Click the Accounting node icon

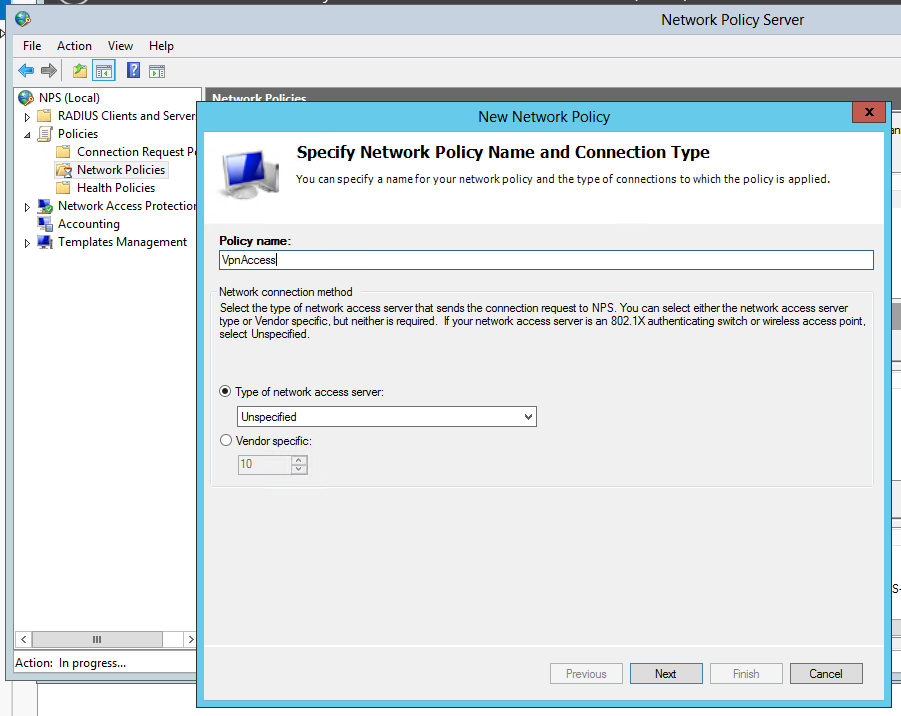[x=45, y=224]
